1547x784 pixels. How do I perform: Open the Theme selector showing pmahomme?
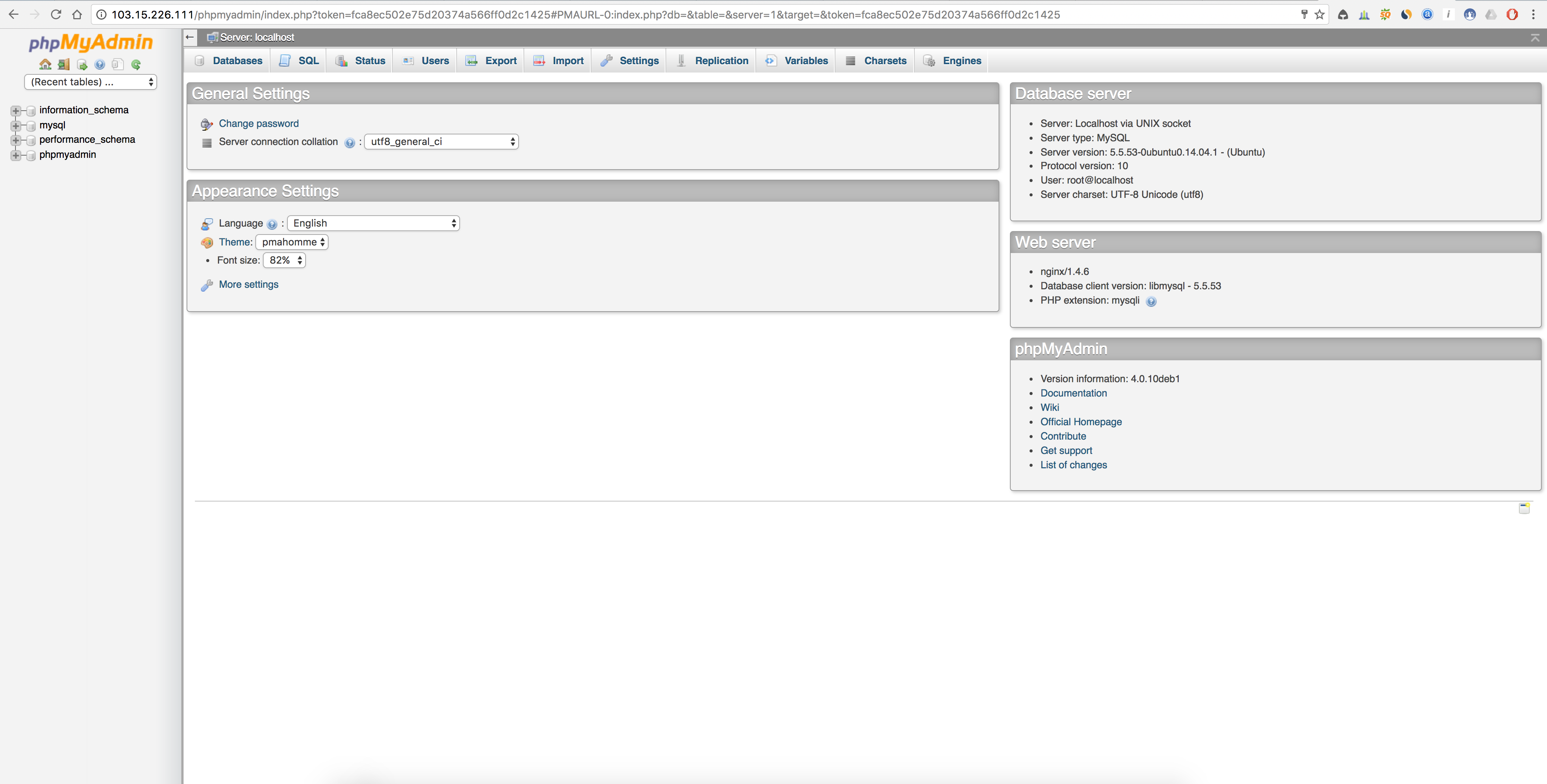(x=291, y=242)
